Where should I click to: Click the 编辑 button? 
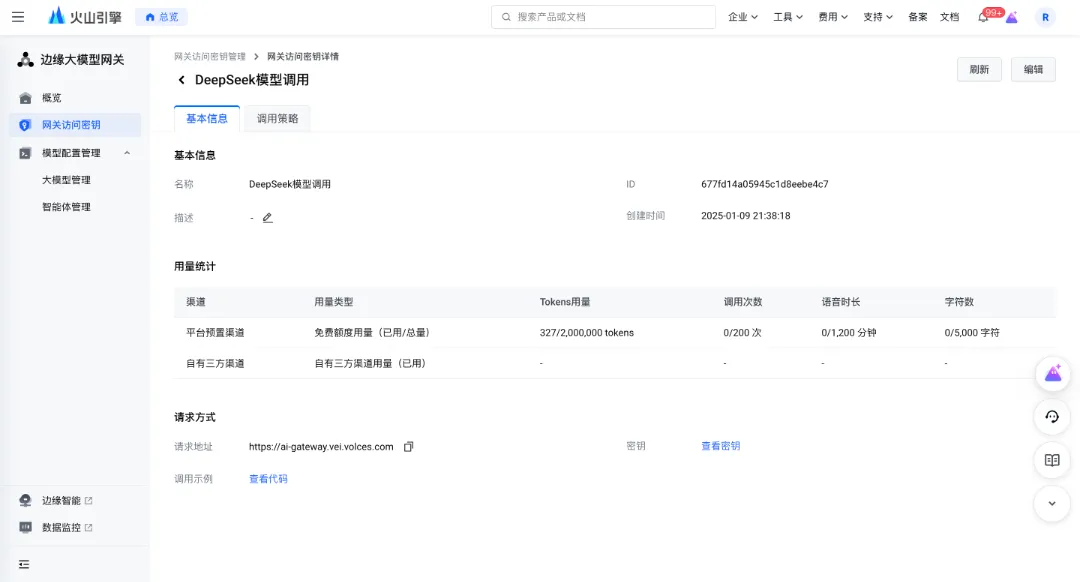[x=1033, y=69]
